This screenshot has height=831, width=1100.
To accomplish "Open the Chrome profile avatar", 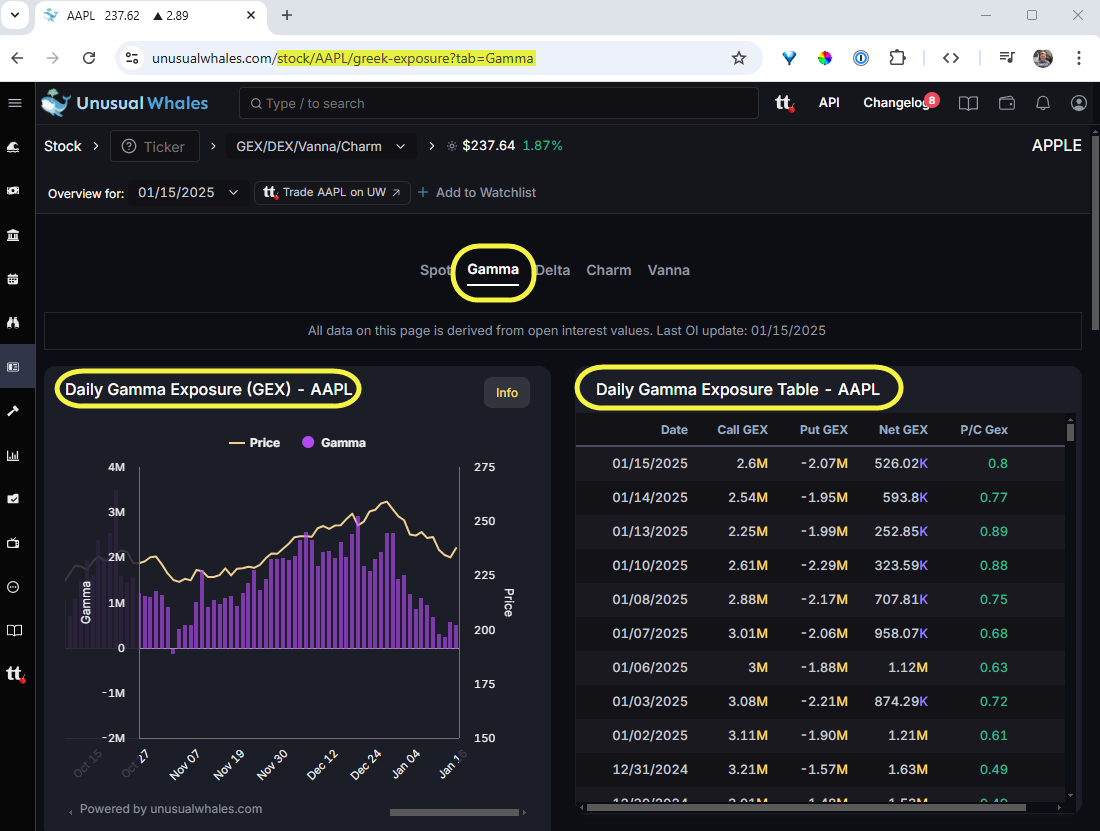I will 1043,58.
